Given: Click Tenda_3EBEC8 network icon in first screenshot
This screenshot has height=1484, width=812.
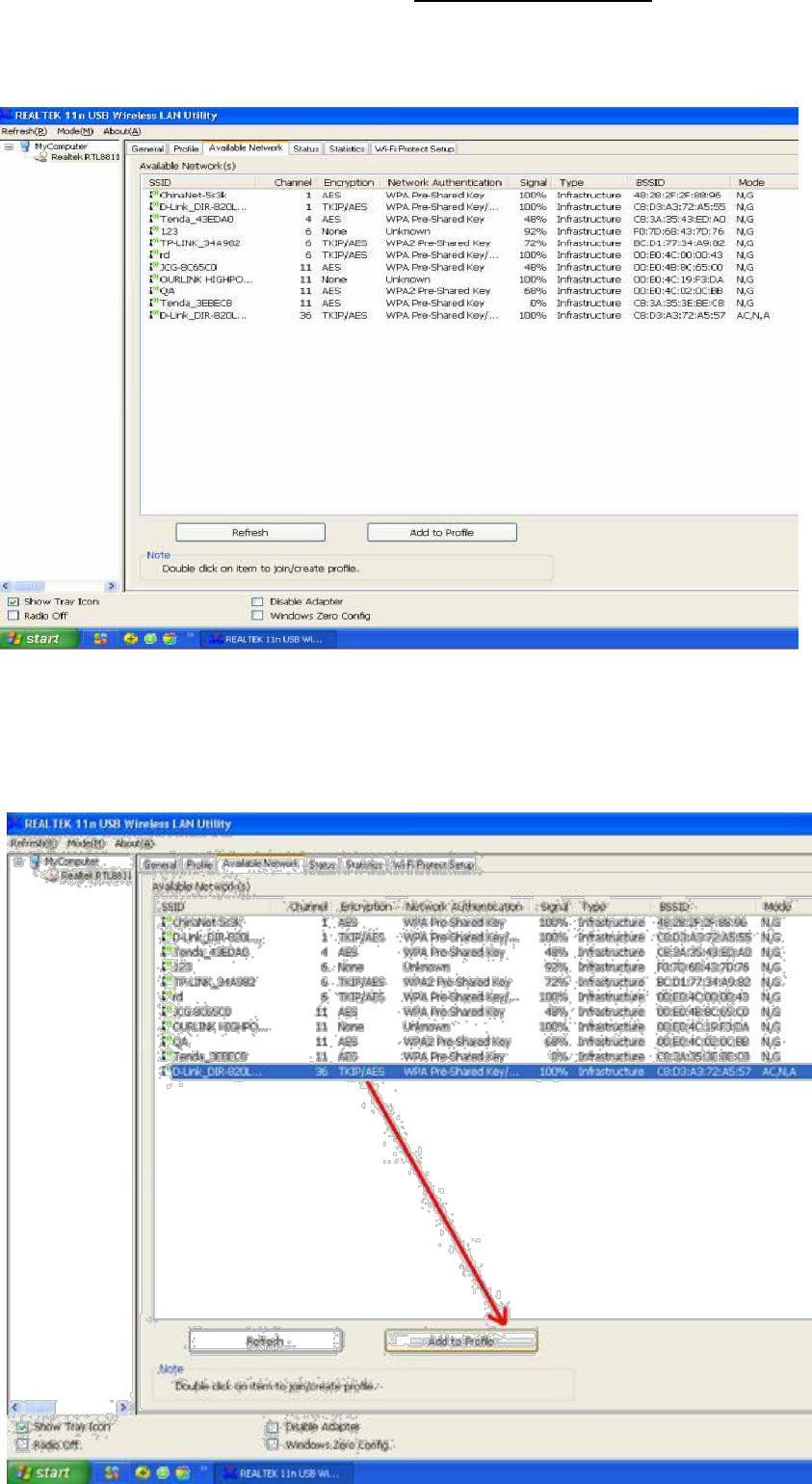Looking at the screenshot, I should [x=154, y=304].
